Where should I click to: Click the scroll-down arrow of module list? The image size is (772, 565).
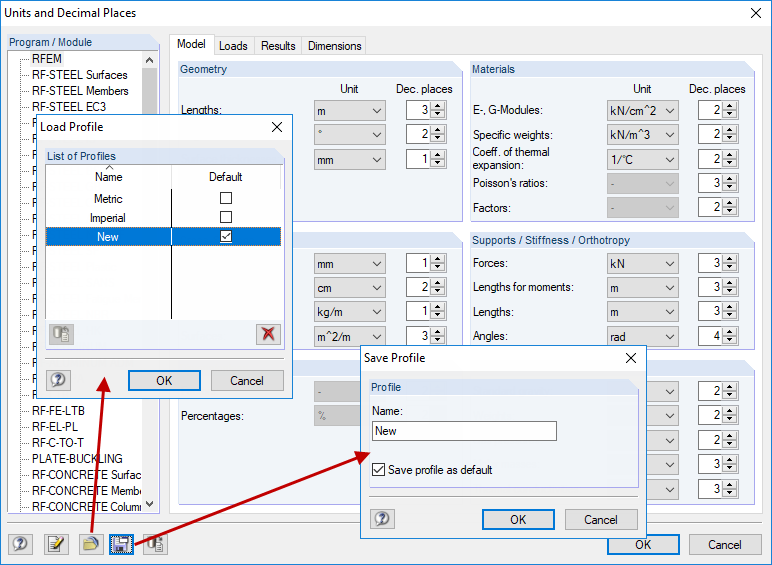(150, 504)
